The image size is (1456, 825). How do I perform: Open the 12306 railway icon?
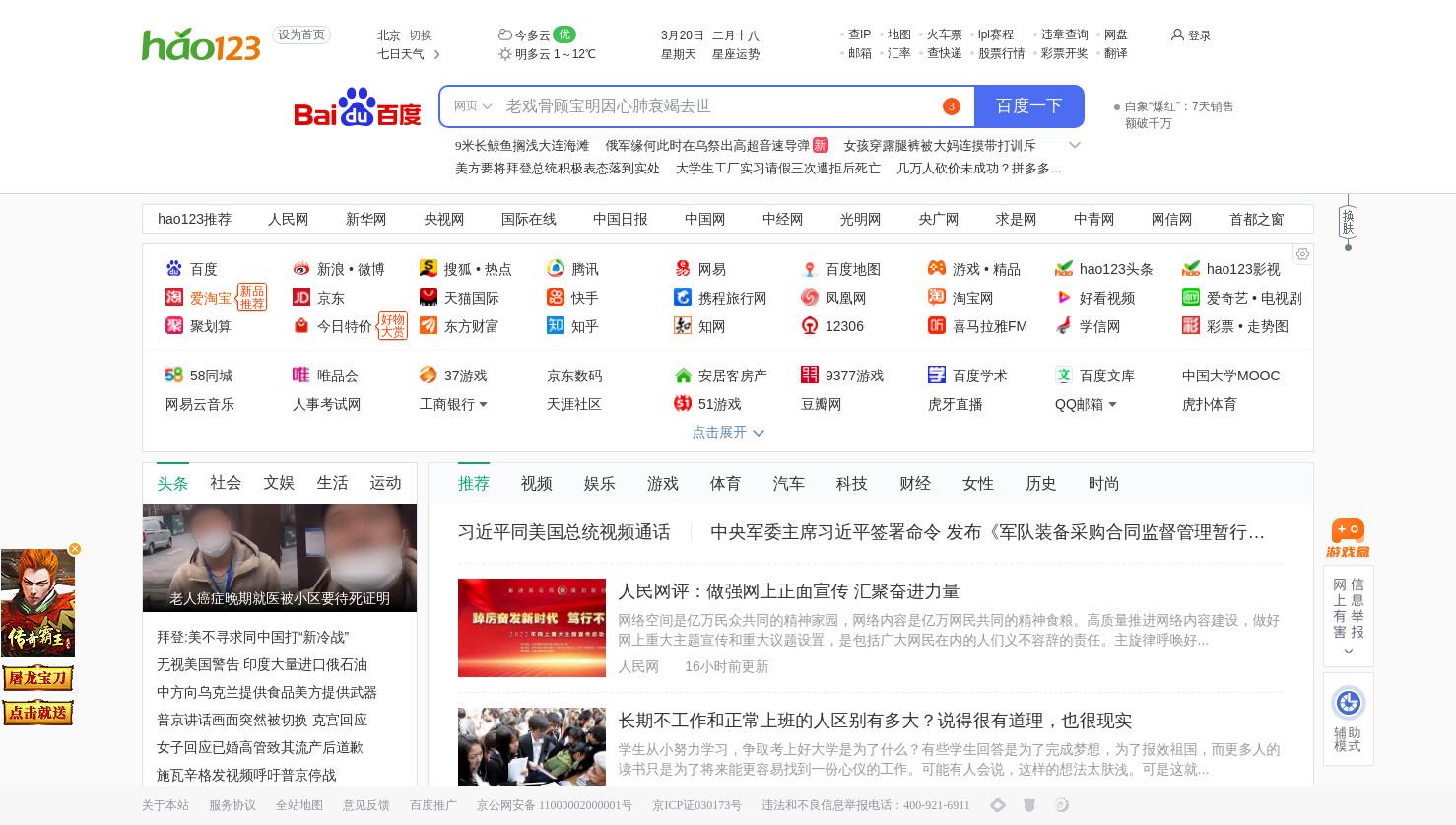[x=810, y=325]
